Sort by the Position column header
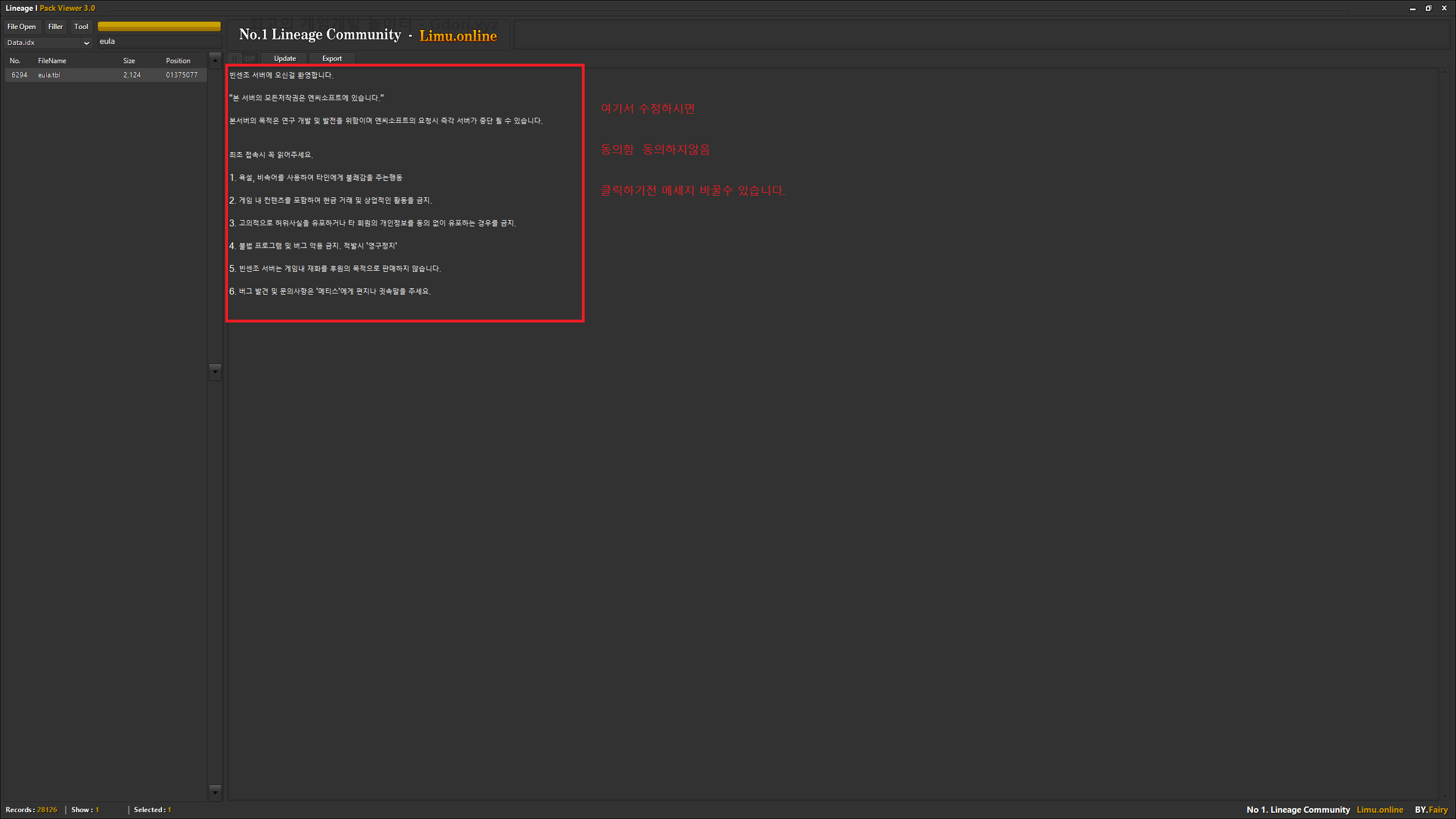The height and width of the screenshot is (819, 1456). pos(178,61)
